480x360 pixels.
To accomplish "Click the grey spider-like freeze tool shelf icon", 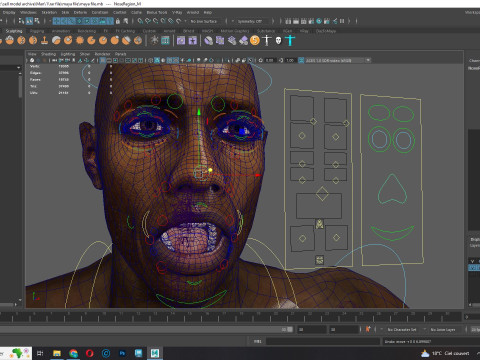I will click(x=154, y=41).
